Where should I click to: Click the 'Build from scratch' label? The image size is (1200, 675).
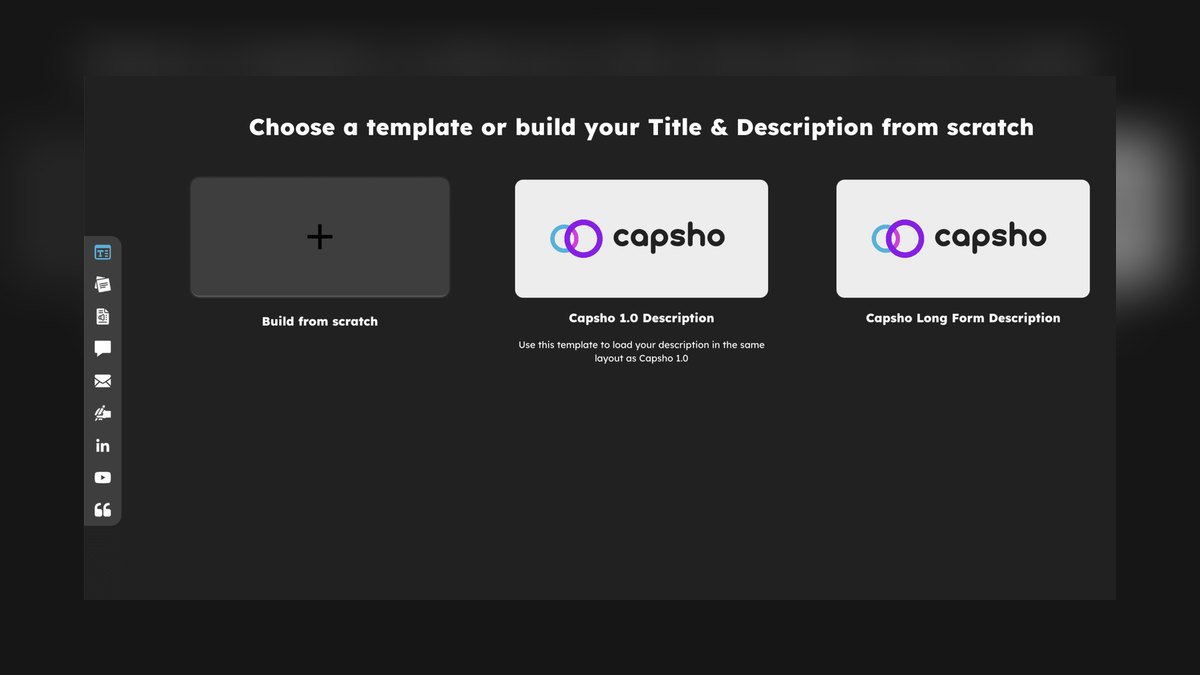pos(320,322)
